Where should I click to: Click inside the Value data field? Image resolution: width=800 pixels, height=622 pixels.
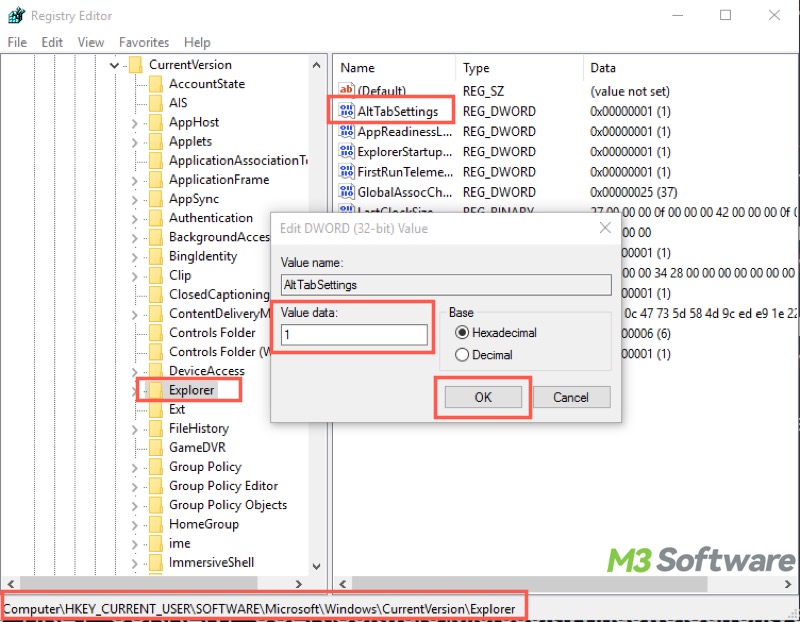[x=354, y=335]
